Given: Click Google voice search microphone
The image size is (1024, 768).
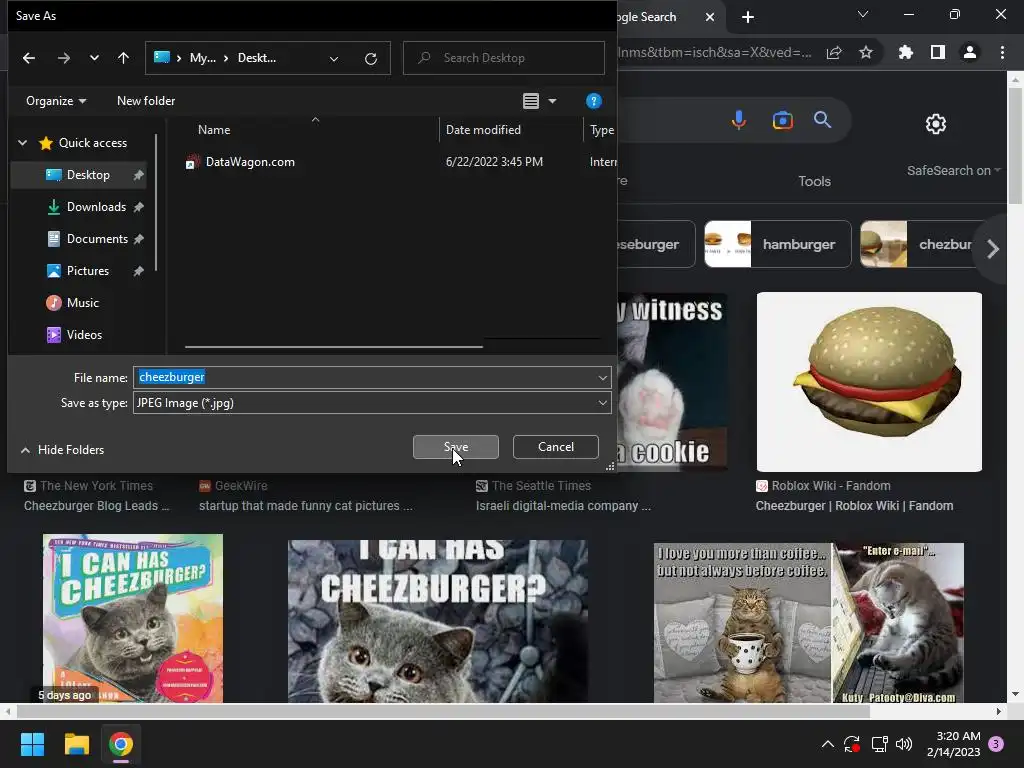Looking at the screenshot, I should coord(739,120).
